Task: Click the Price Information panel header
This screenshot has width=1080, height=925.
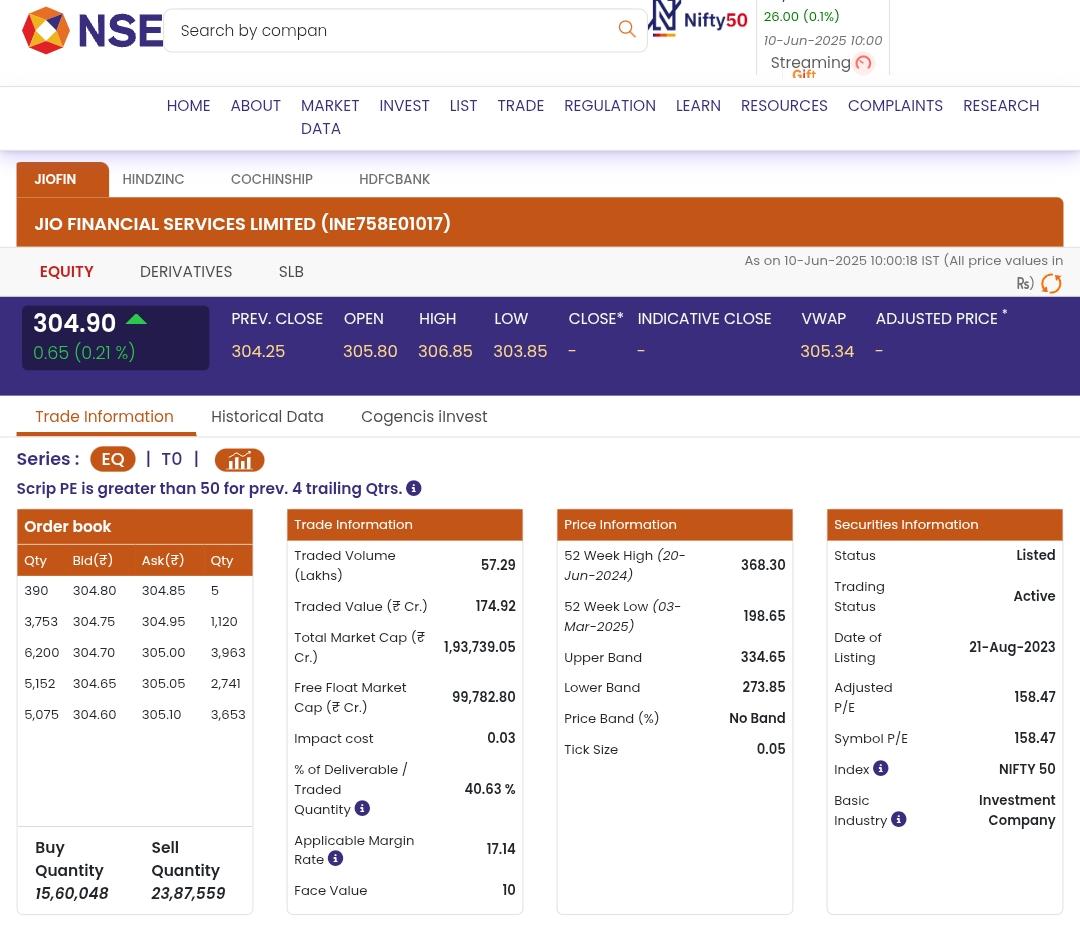Action: coord(675,525)
